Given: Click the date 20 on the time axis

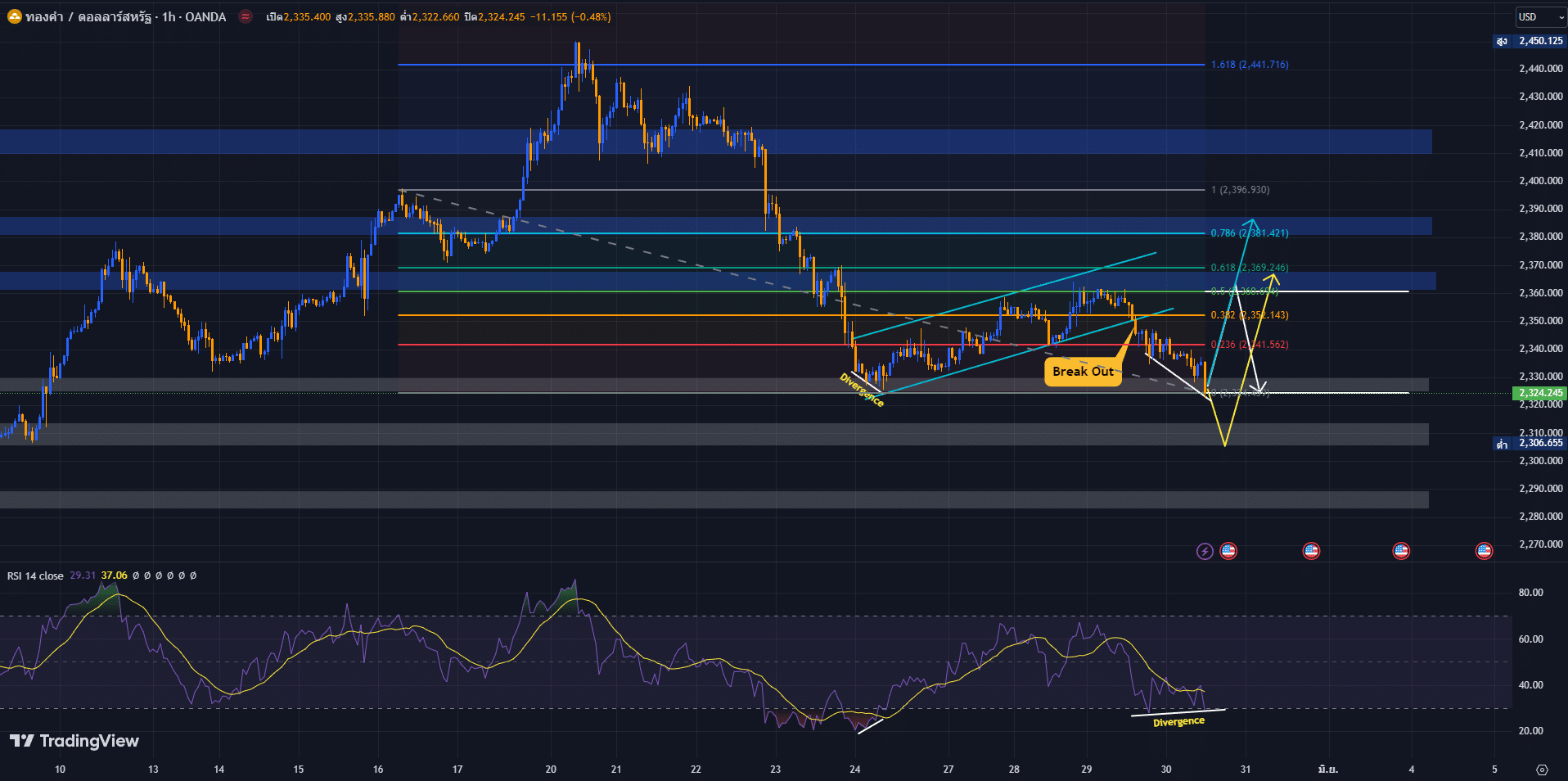Looking at the screenshot, I should point(551,770).
